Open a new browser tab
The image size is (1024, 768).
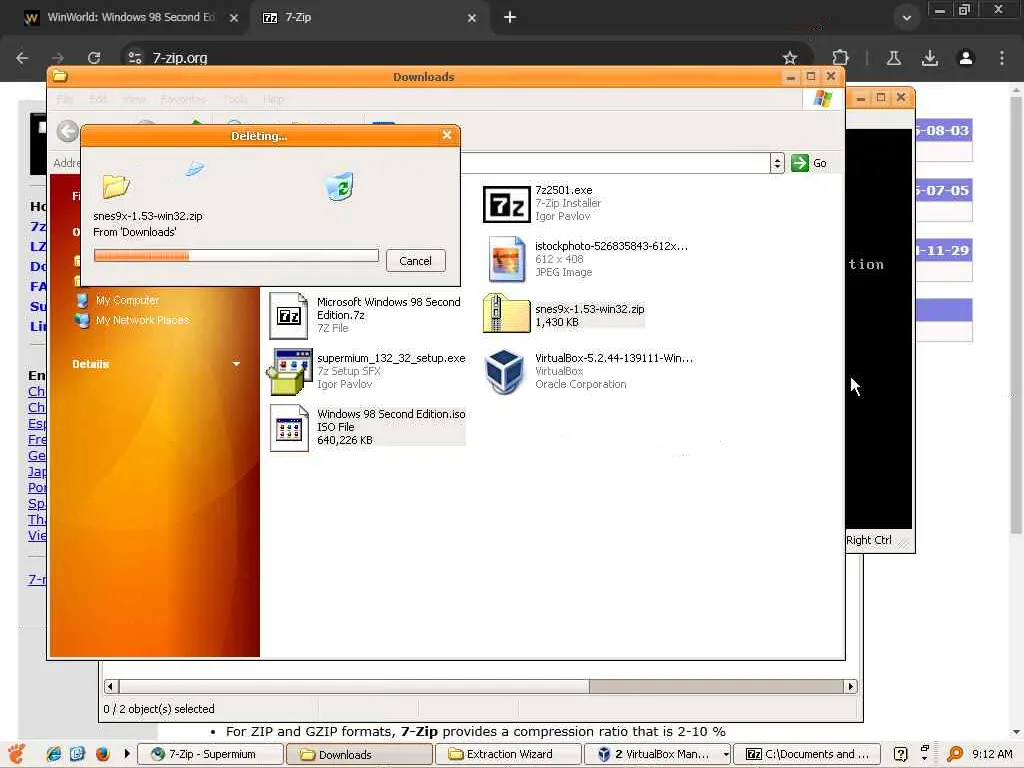510,18
